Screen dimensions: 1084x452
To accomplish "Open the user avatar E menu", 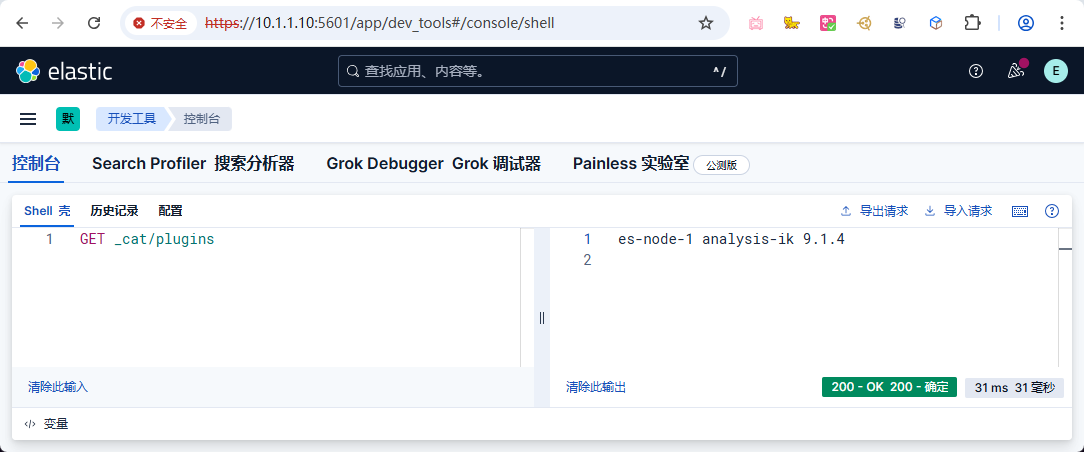I will click(x=1056, y=70).
